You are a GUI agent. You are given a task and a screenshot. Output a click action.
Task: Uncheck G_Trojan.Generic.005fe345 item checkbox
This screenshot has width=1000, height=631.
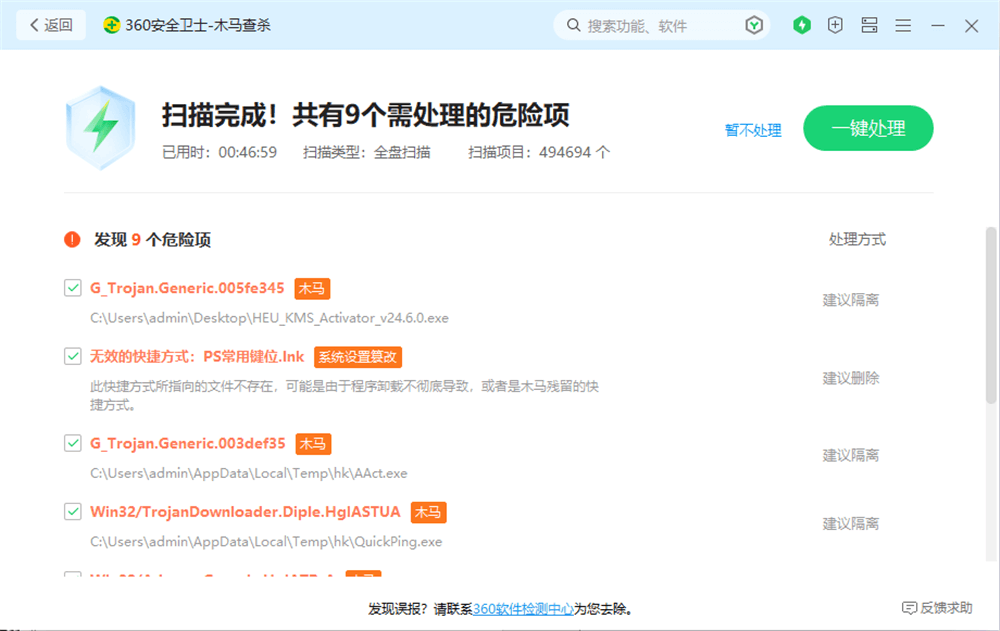click(73, 288)
